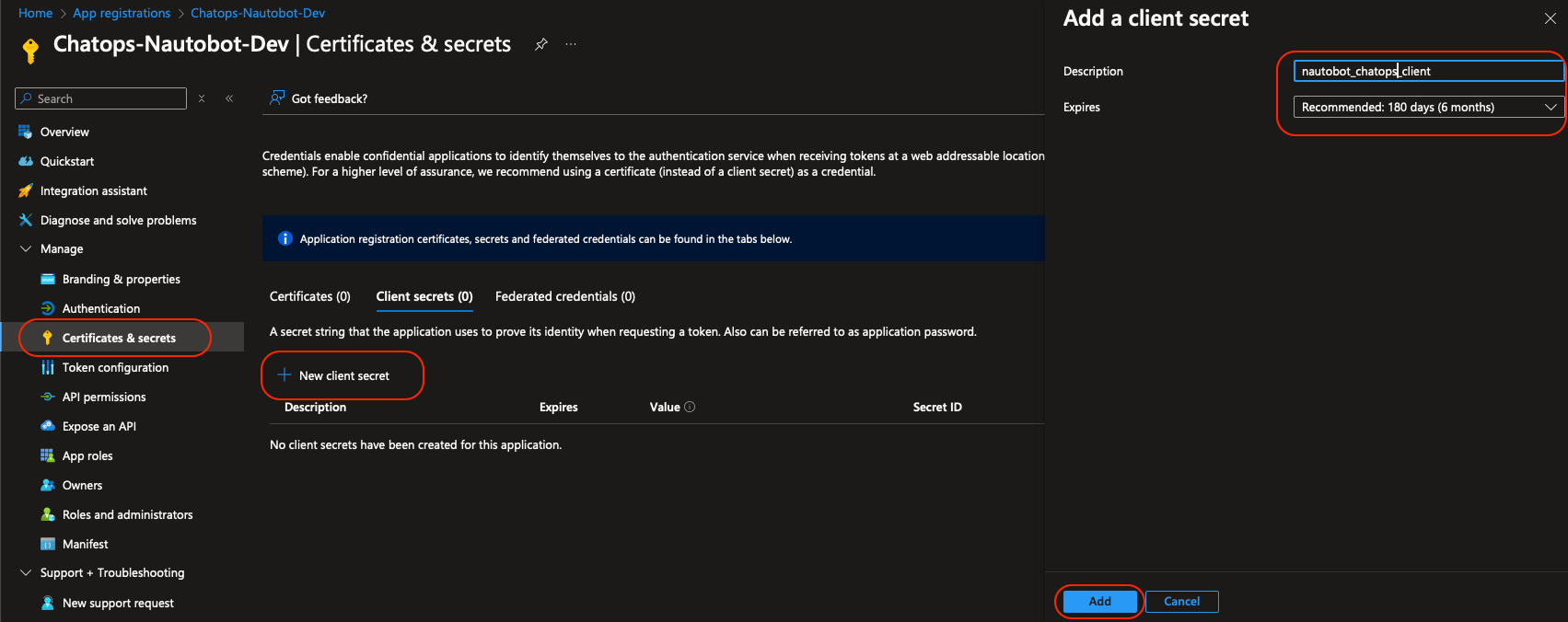Screen dimensions: 1568x622
Task: Go to Manifest in the sidebar
Action: coord(85,544)
